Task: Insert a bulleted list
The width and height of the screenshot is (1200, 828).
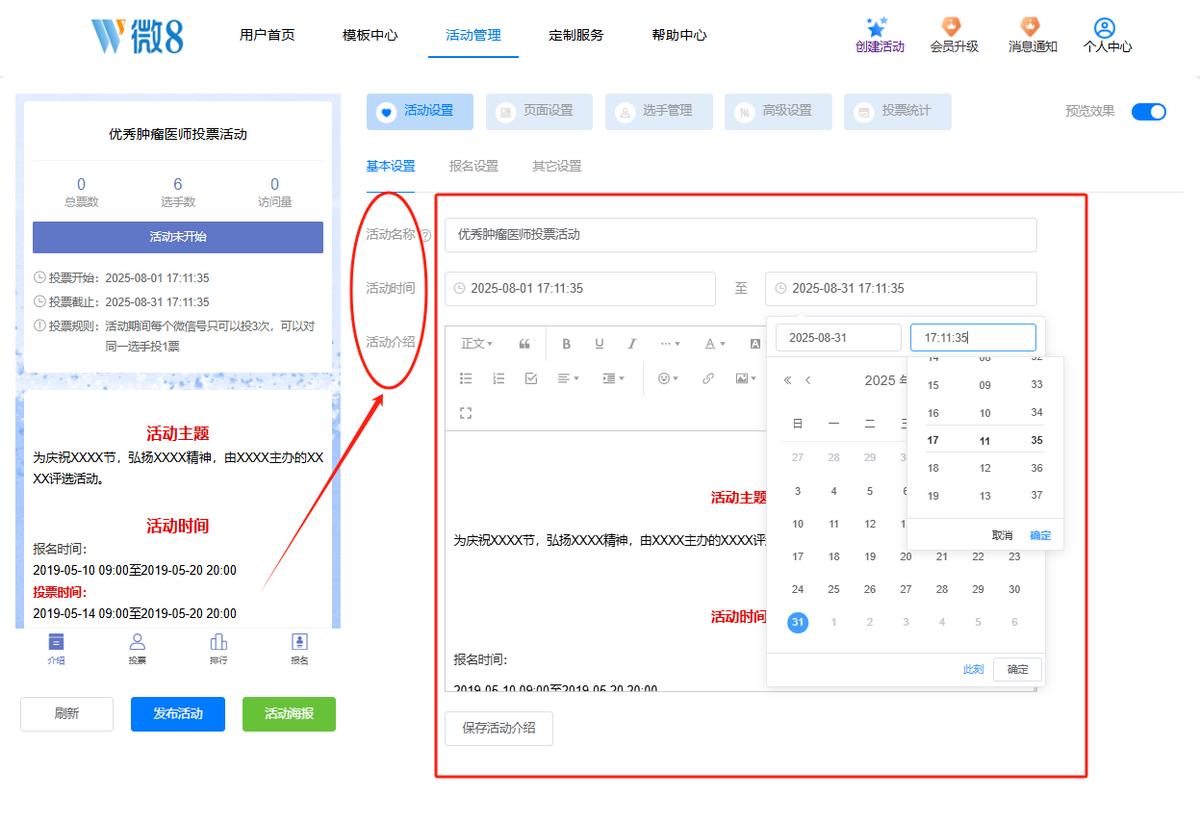Action: (466, 378)
